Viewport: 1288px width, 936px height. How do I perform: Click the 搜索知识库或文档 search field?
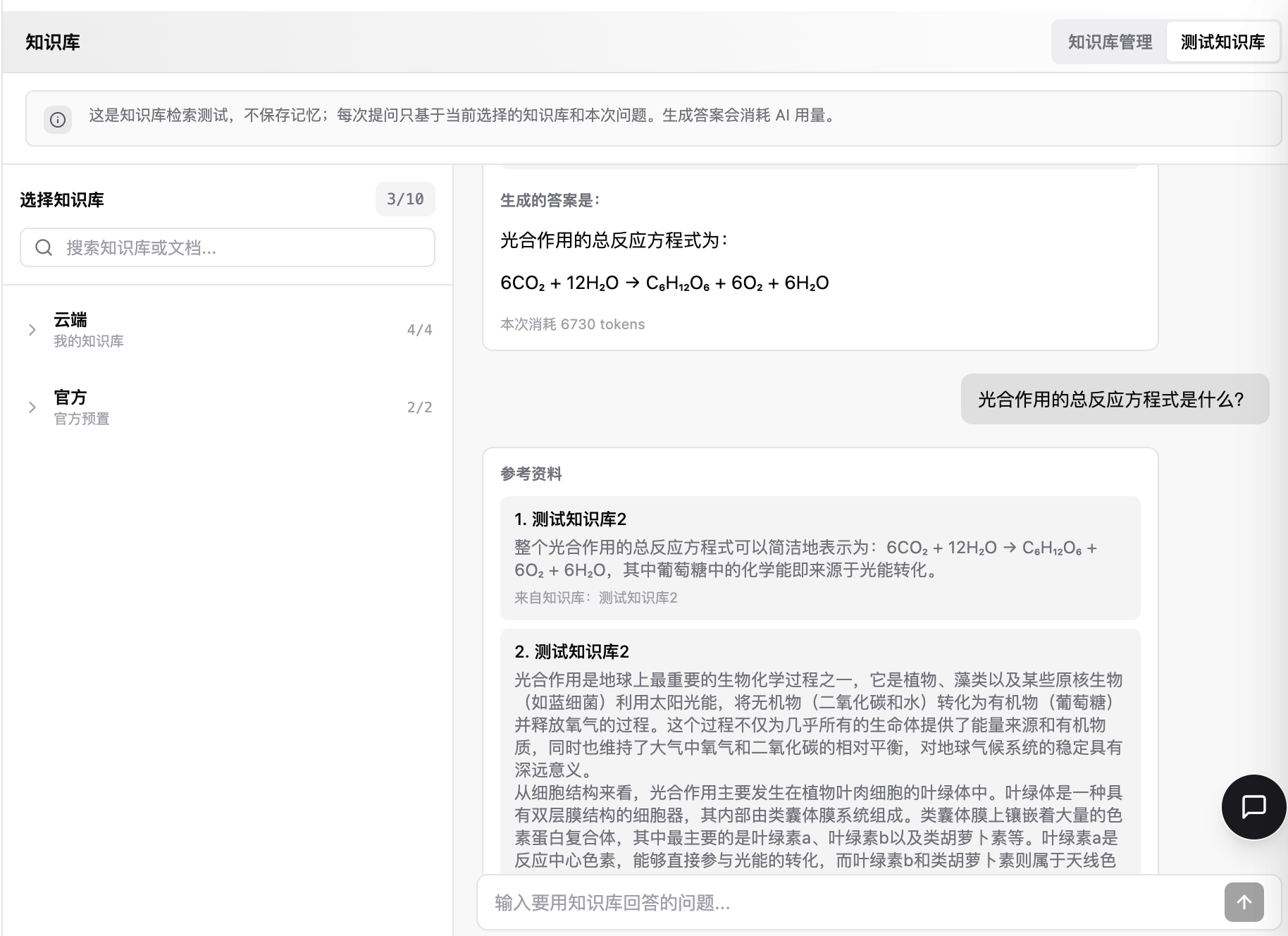[x=228, y=247]
